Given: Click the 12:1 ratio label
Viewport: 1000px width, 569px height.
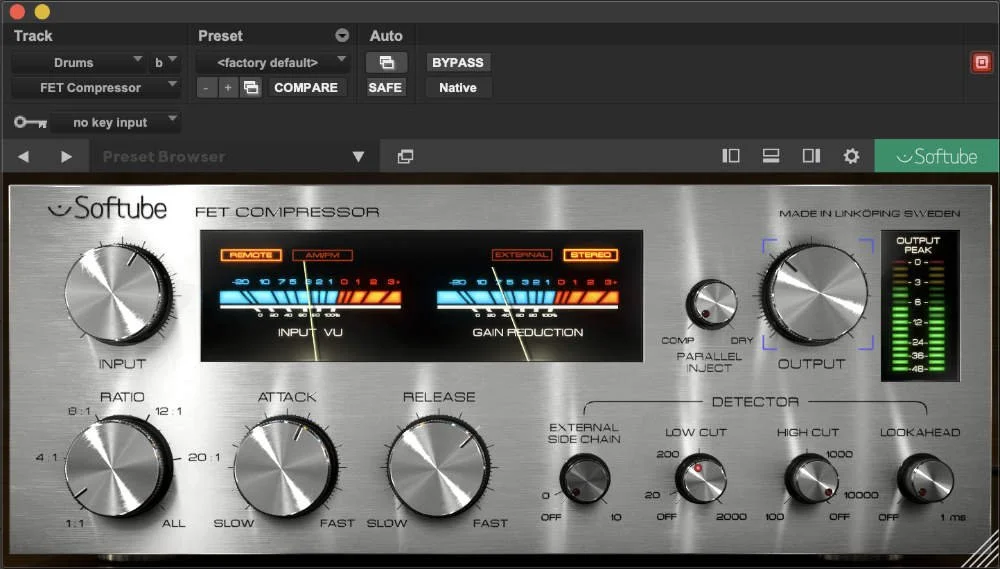Looking at the screenshot, I should (168, 411).
